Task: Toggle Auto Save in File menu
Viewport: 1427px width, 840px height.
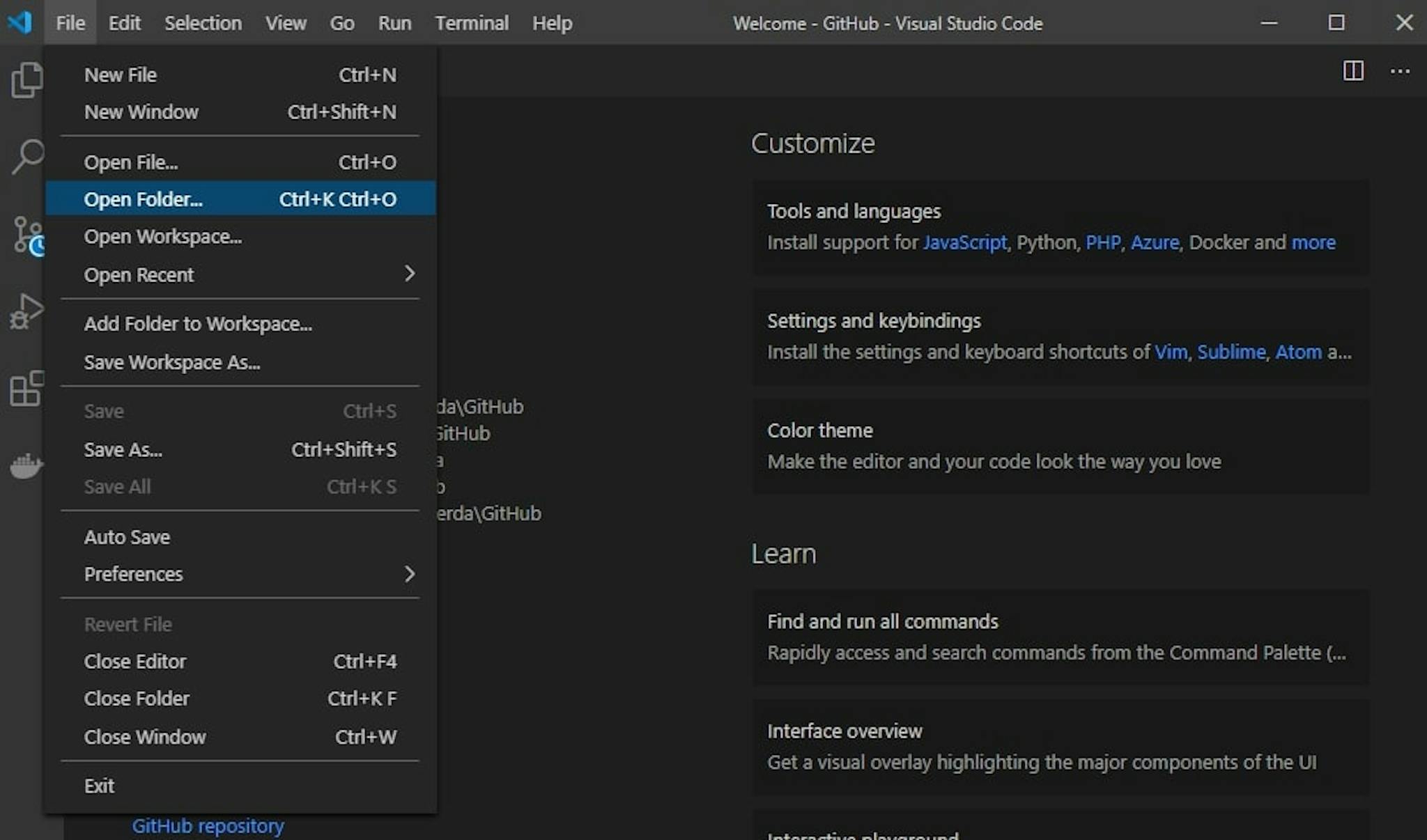Action: 240,537
